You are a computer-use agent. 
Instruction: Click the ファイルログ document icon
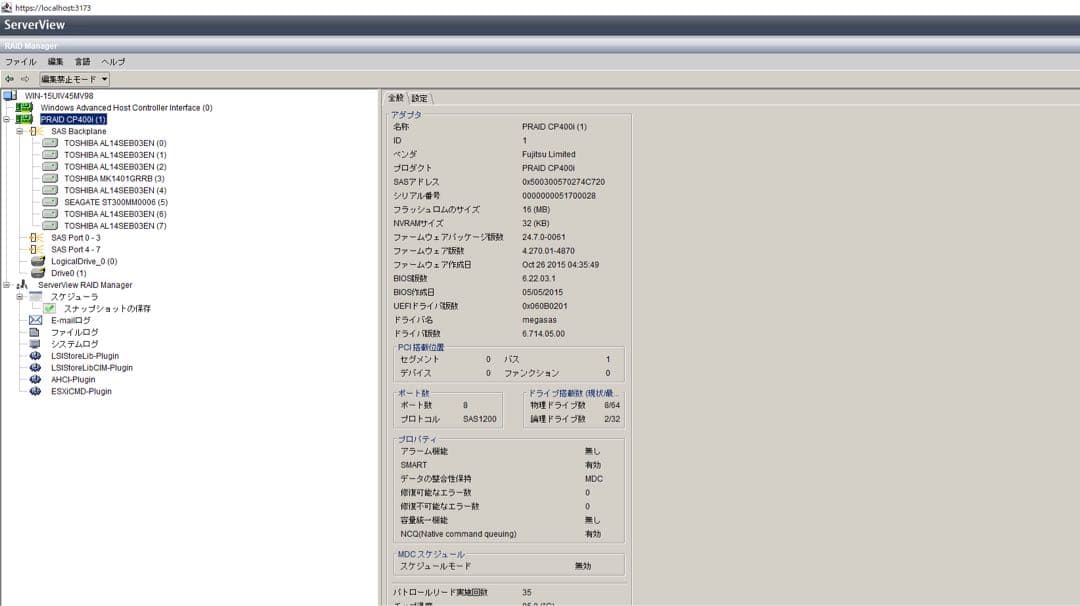point(35,332)
